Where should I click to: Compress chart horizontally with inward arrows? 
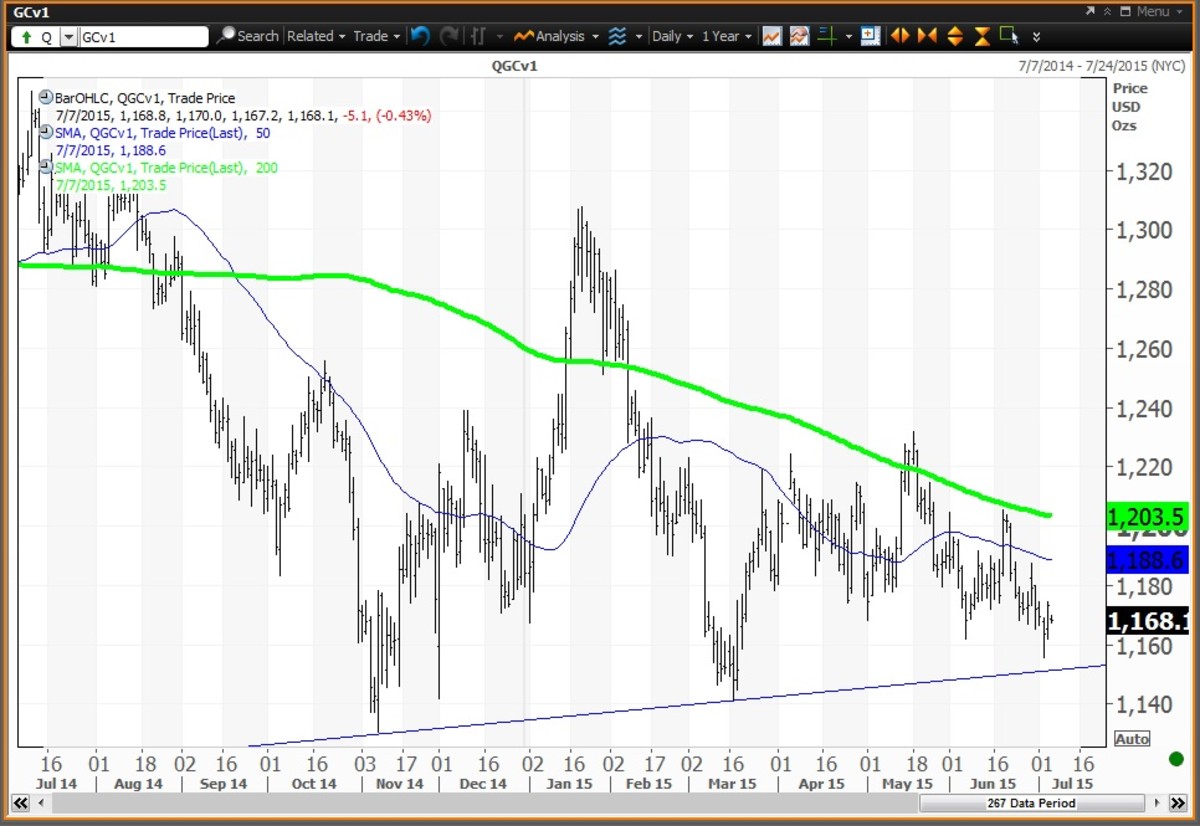coord(927,36)
